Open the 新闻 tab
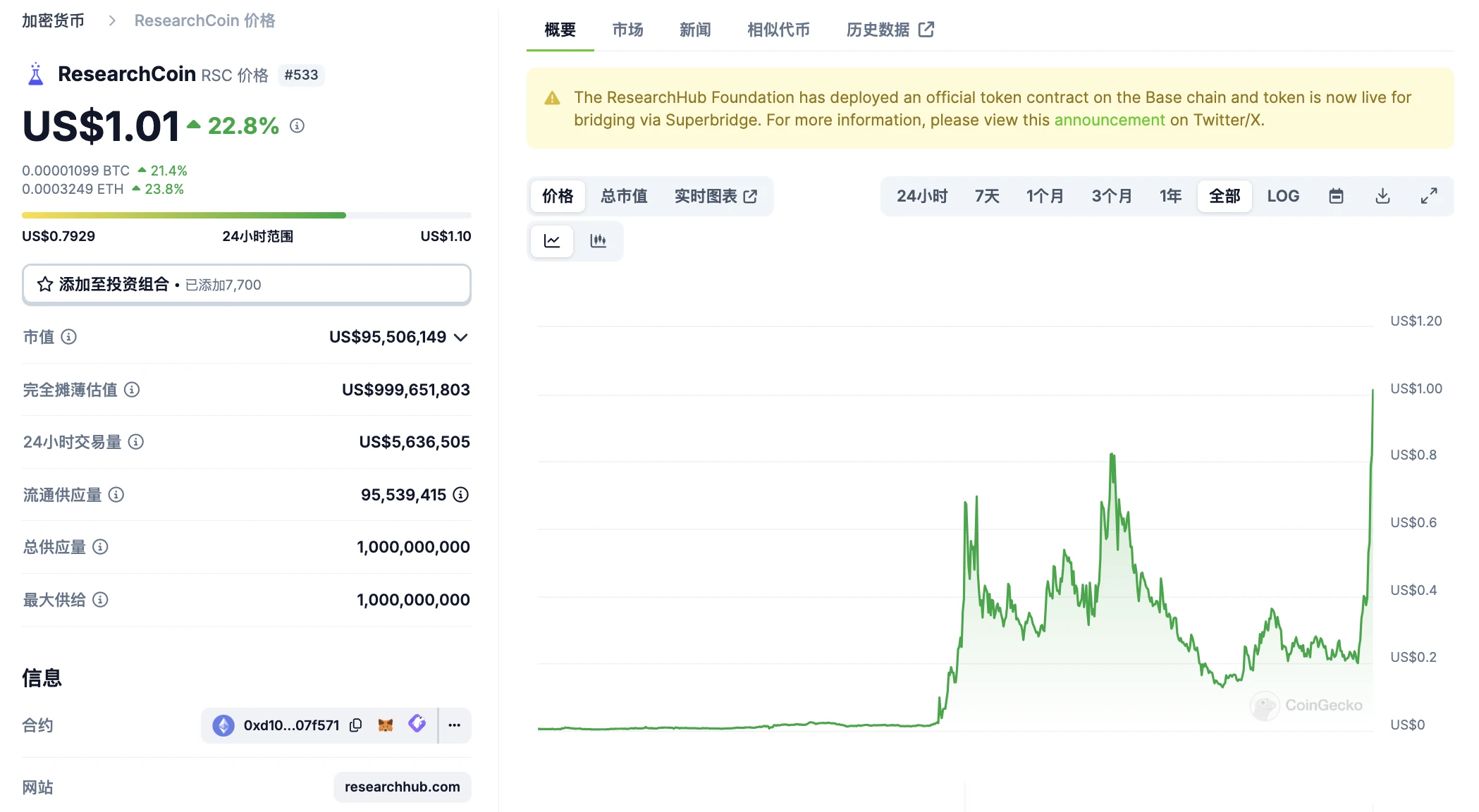Viewport: 1479px width, 812px height. click(x=694, y=30)
